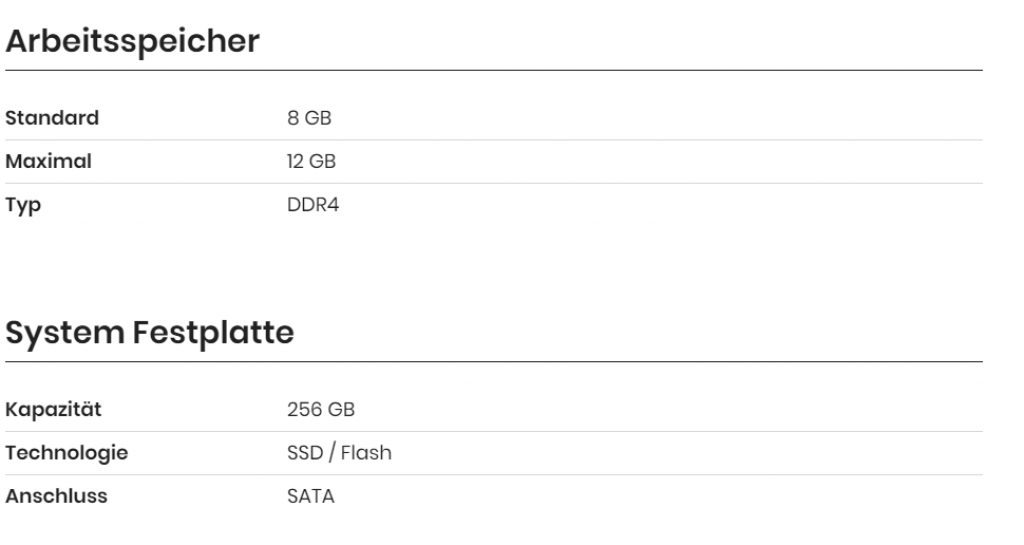Click the separator between Kapazität and Technologie rows
The height and width of the screenshot is (545, 1024).
click(x=494, y=431)
